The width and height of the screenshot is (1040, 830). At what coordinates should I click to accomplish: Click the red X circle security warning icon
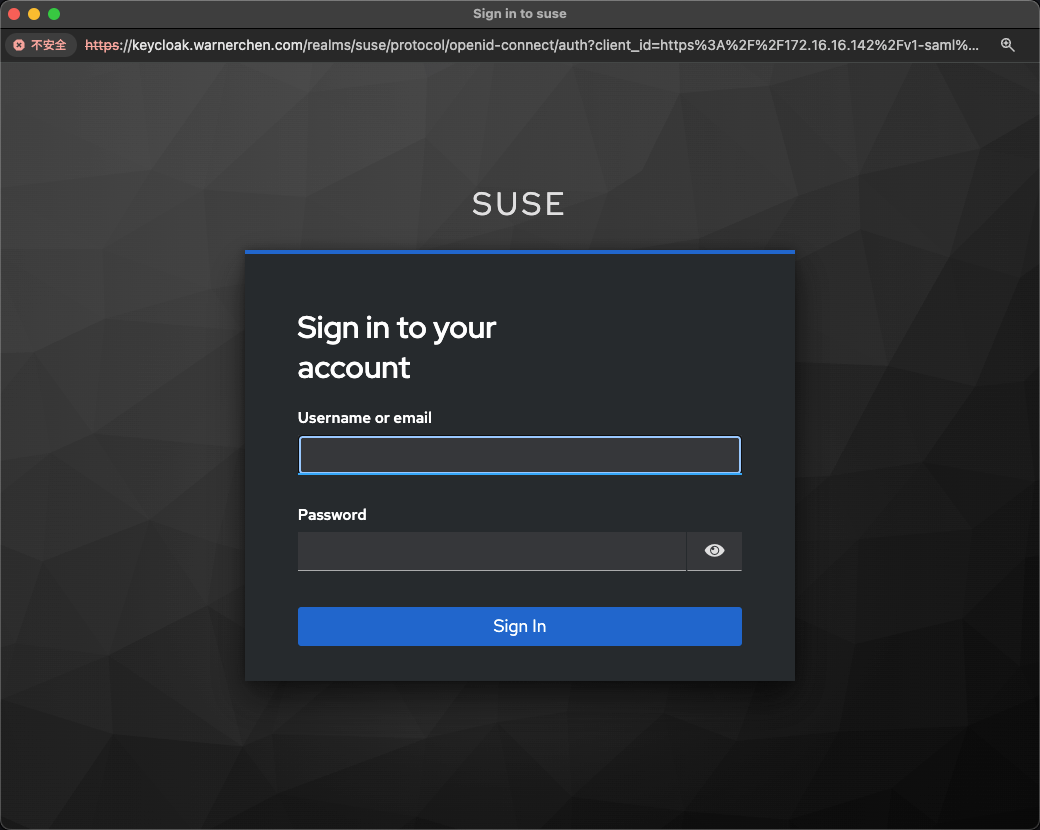click(19, 45)
